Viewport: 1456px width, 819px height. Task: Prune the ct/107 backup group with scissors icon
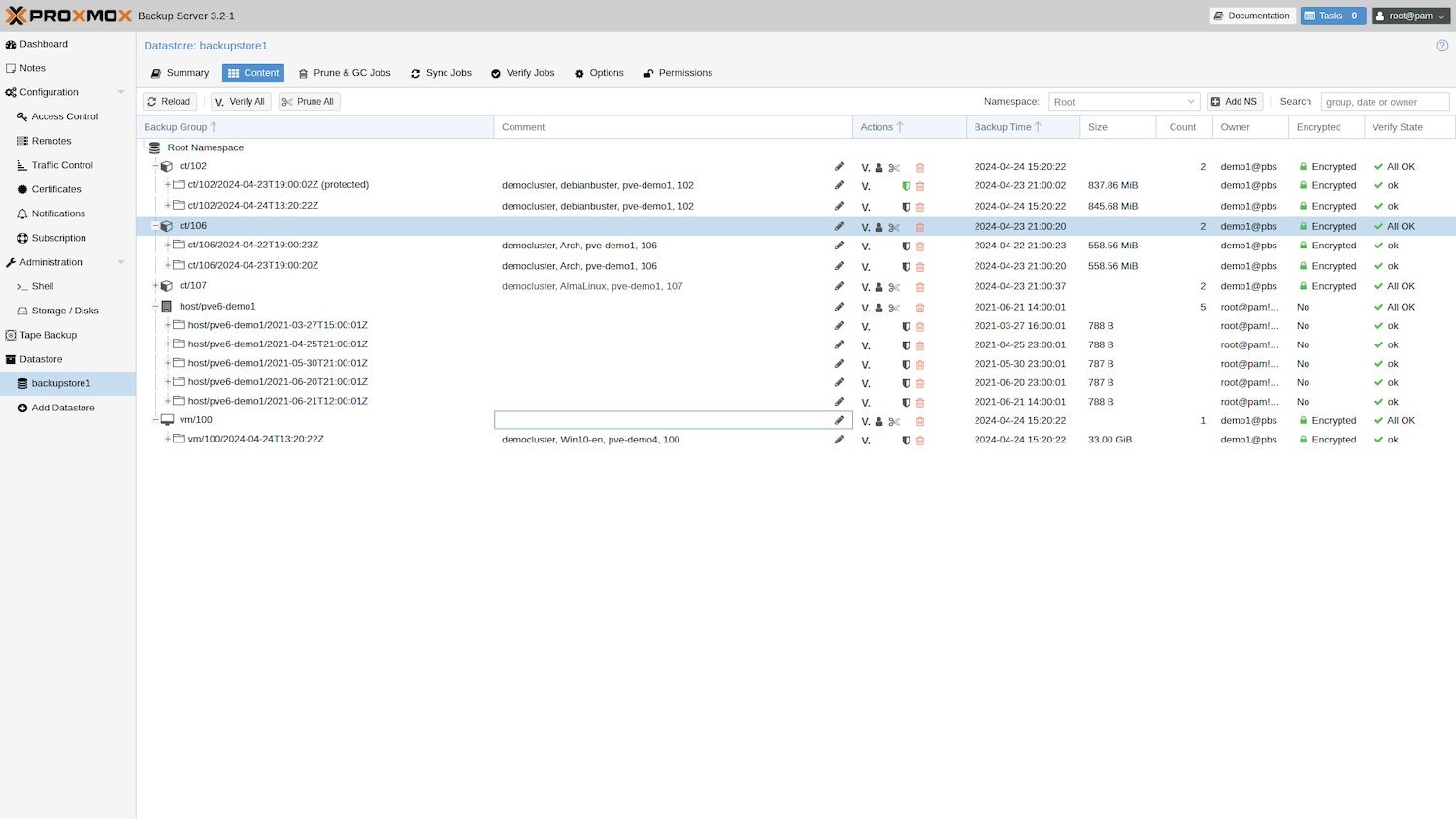[x=894, y=286]
